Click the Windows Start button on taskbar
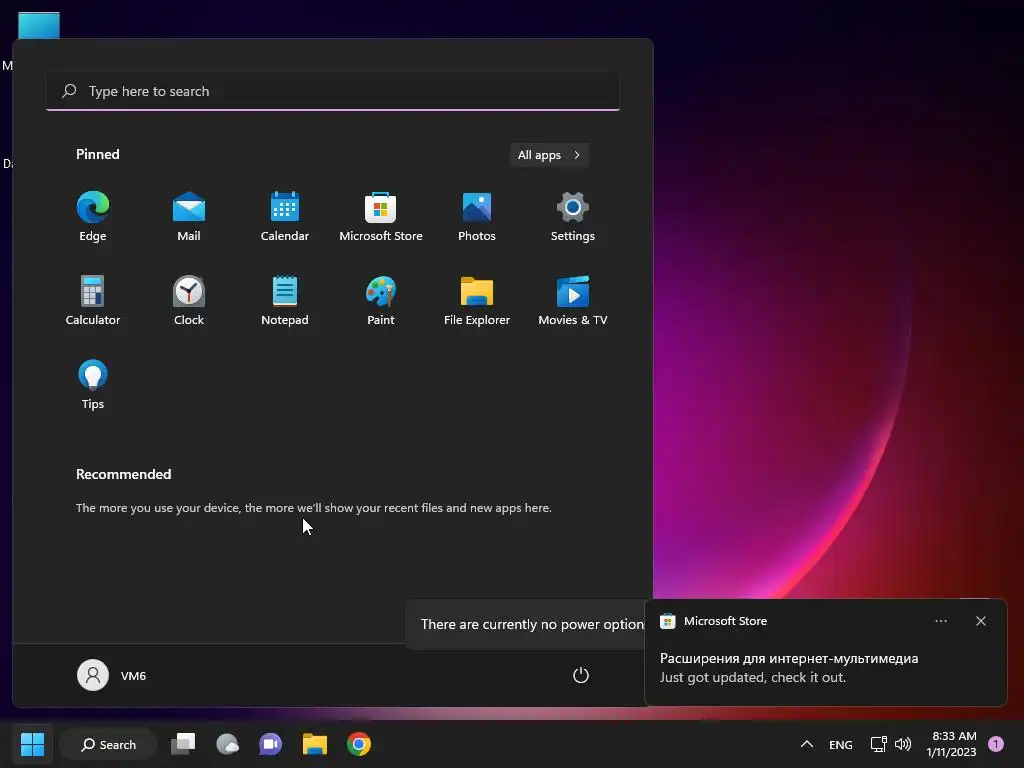The image size is (1024, 768). click(x=32, y=744)
